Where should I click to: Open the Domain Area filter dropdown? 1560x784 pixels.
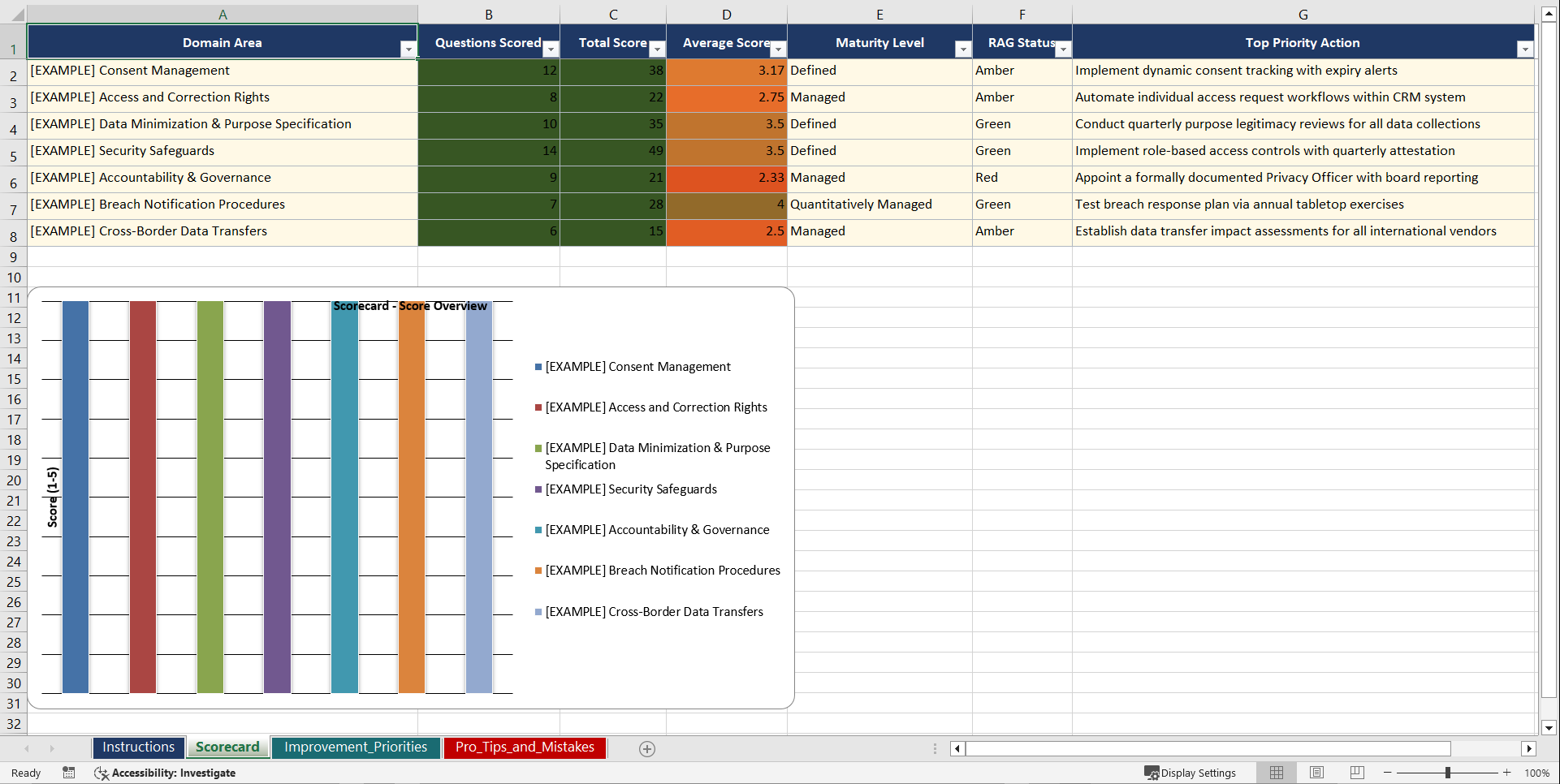tap(408, 49)
